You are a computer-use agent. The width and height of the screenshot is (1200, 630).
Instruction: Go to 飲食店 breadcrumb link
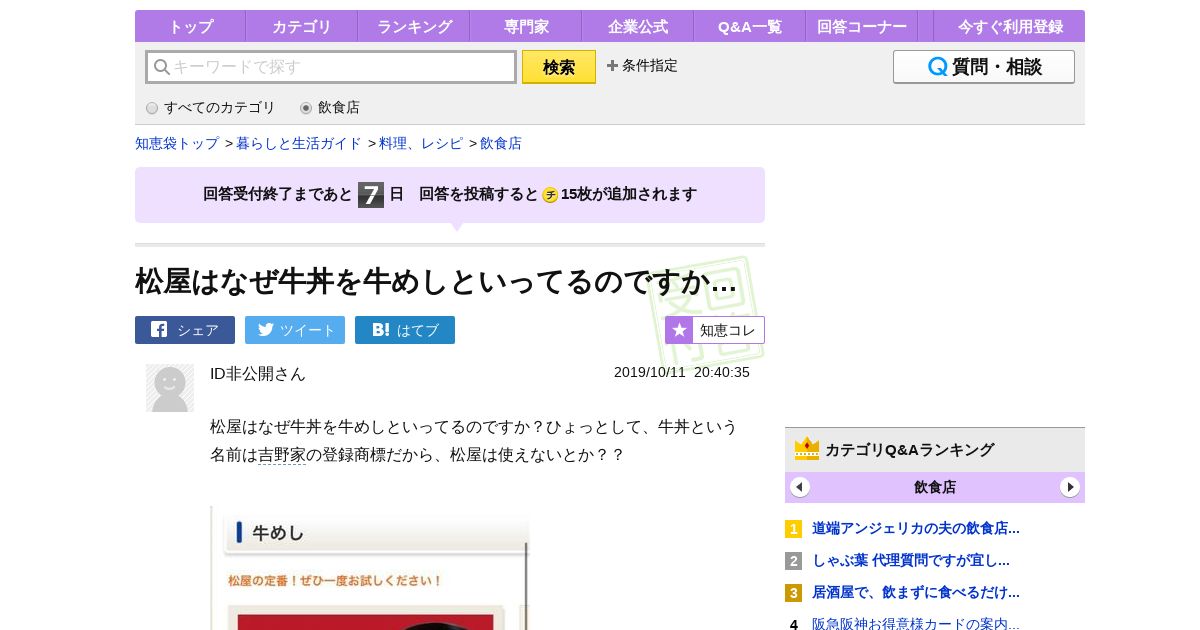501,143
